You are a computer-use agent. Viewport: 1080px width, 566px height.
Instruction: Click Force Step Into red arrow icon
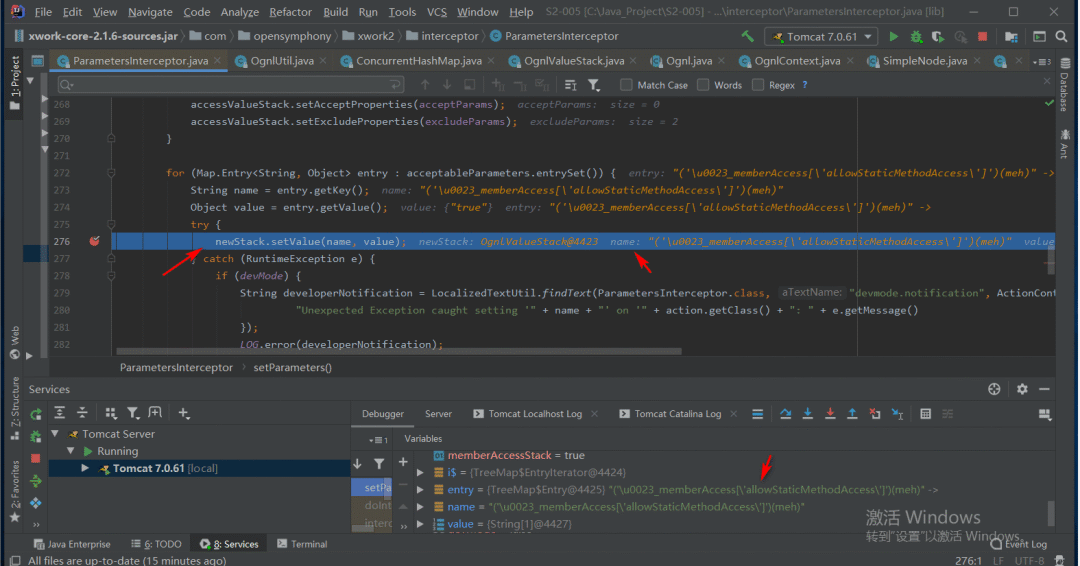coord(830,414)
